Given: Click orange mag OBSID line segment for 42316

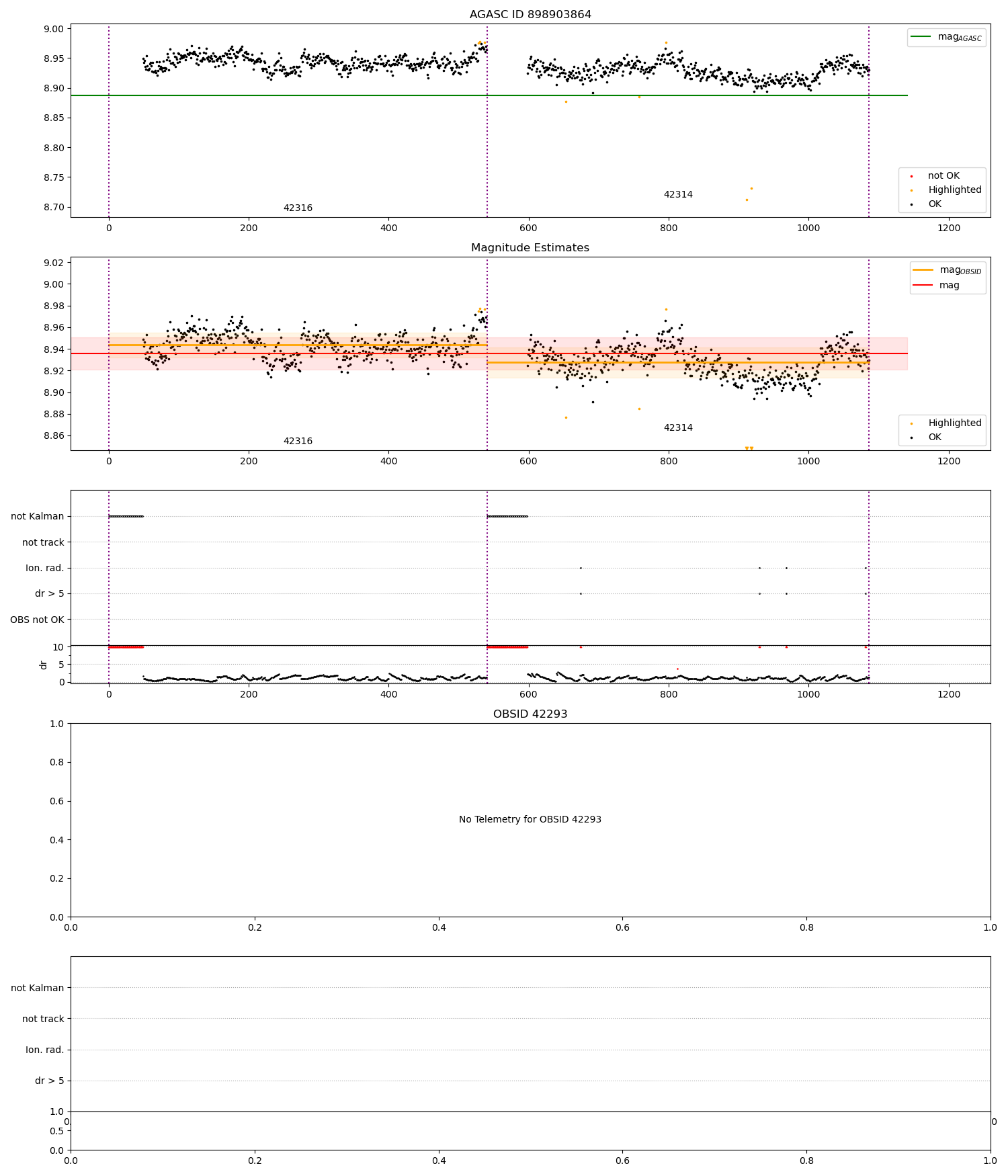Looking at the screenshot, I should (298, 345).
